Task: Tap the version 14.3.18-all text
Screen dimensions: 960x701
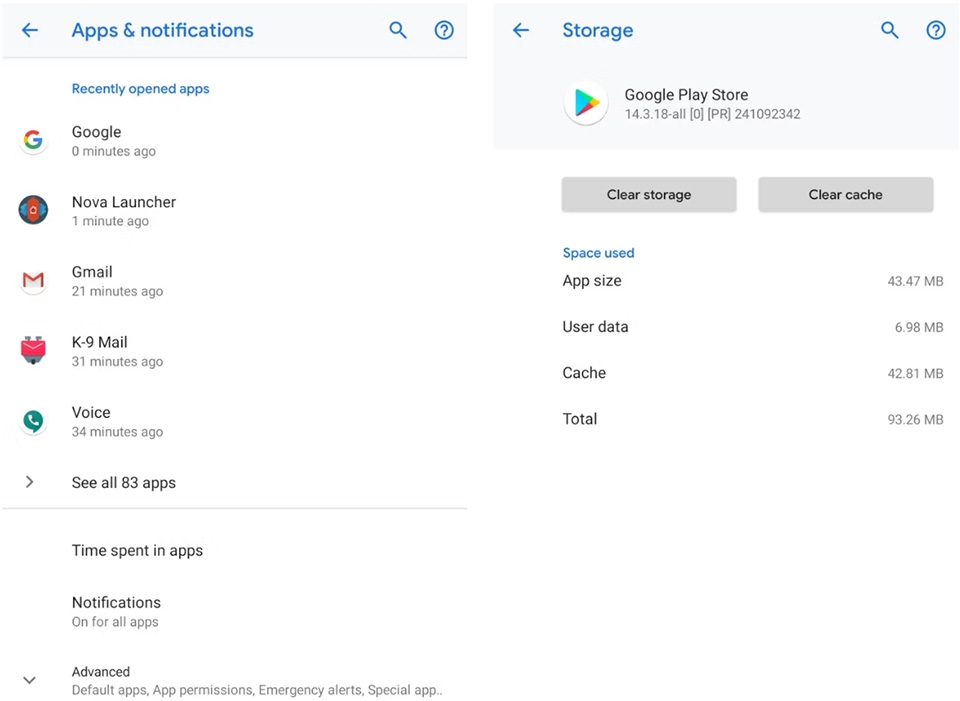Action: click(x=712, y=114)
